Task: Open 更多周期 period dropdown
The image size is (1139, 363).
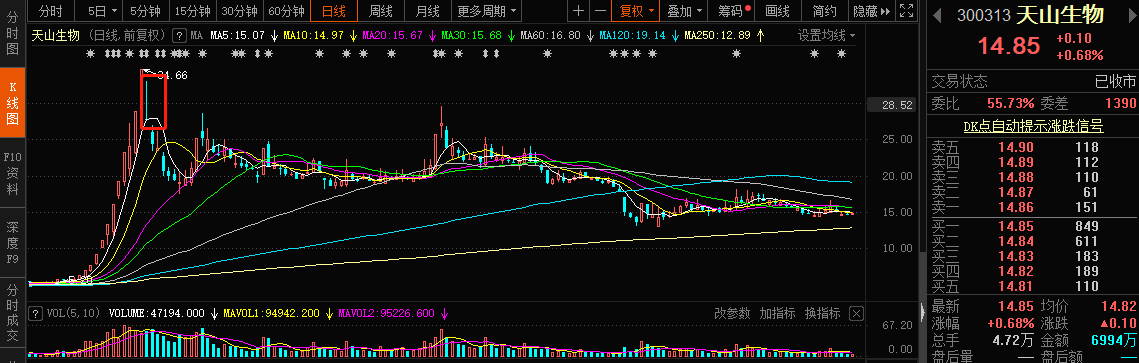Action: pos(488,11)
